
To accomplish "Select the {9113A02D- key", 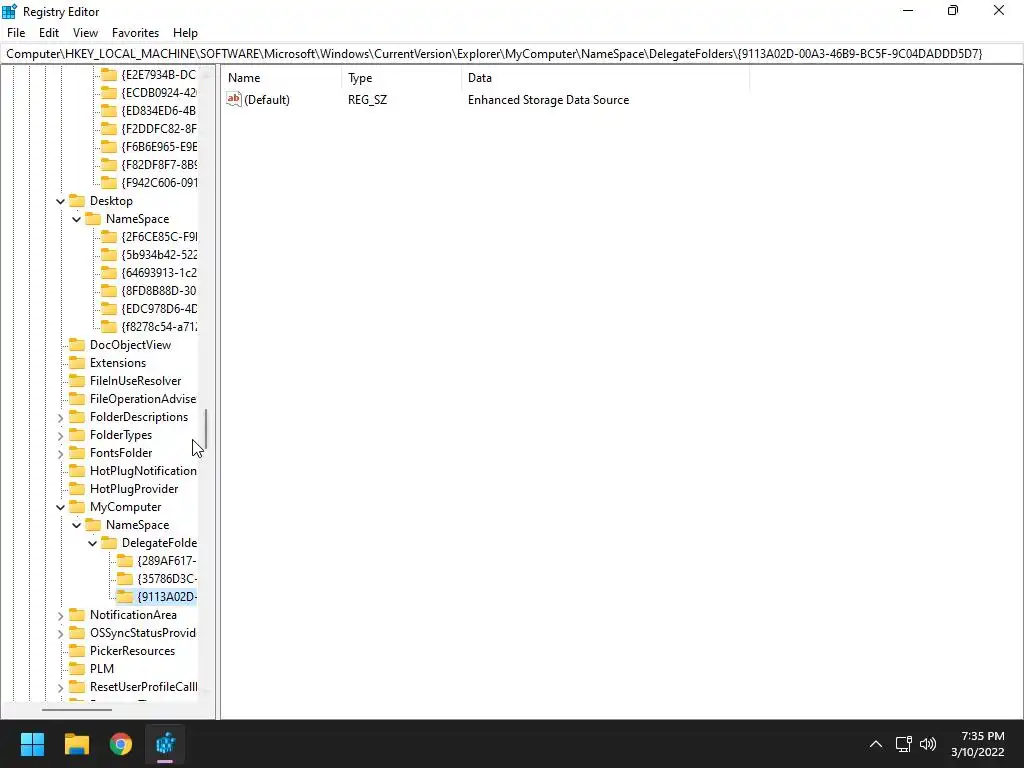I will 167,596.
